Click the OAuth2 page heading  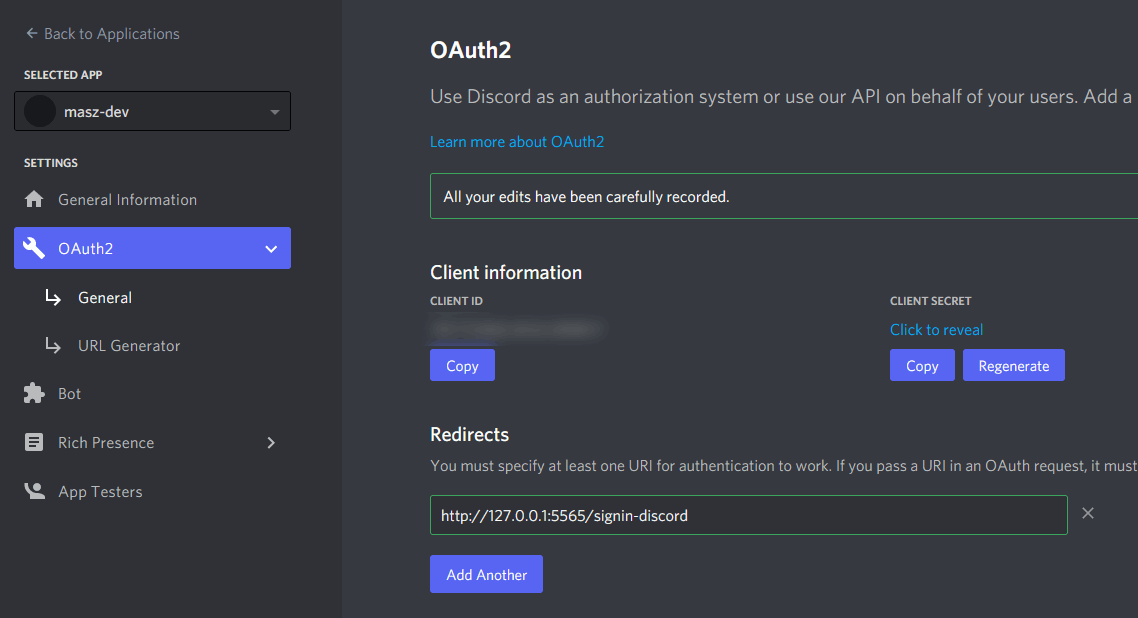[x=471, y=50]
